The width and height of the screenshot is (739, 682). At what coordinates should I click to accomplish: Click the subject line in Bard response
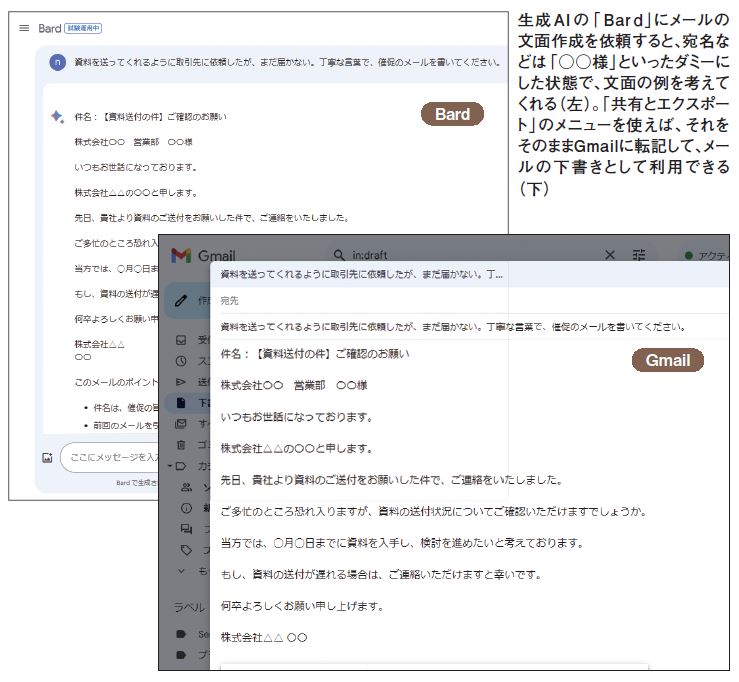tap(150, 116)
